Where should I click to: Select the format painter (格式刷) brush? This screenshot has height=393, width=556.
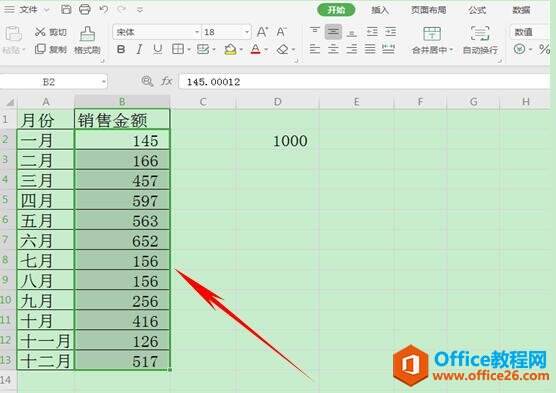[87, 40]
